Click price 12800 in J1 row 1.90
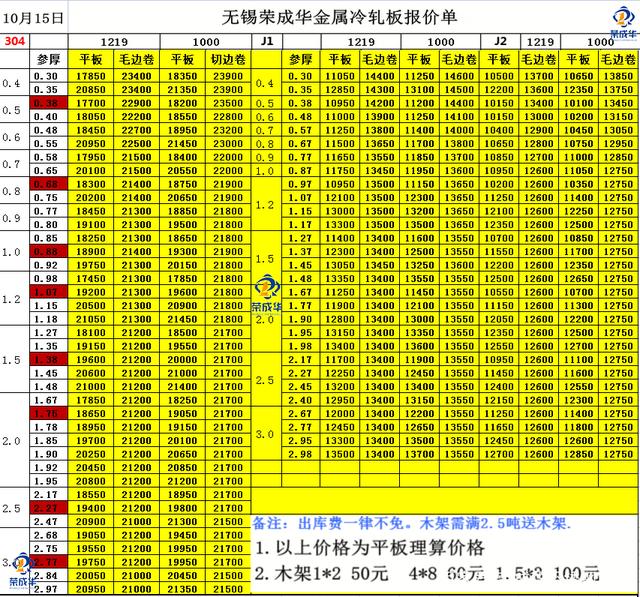The image size is (640, 597). (x=340, y=319)
